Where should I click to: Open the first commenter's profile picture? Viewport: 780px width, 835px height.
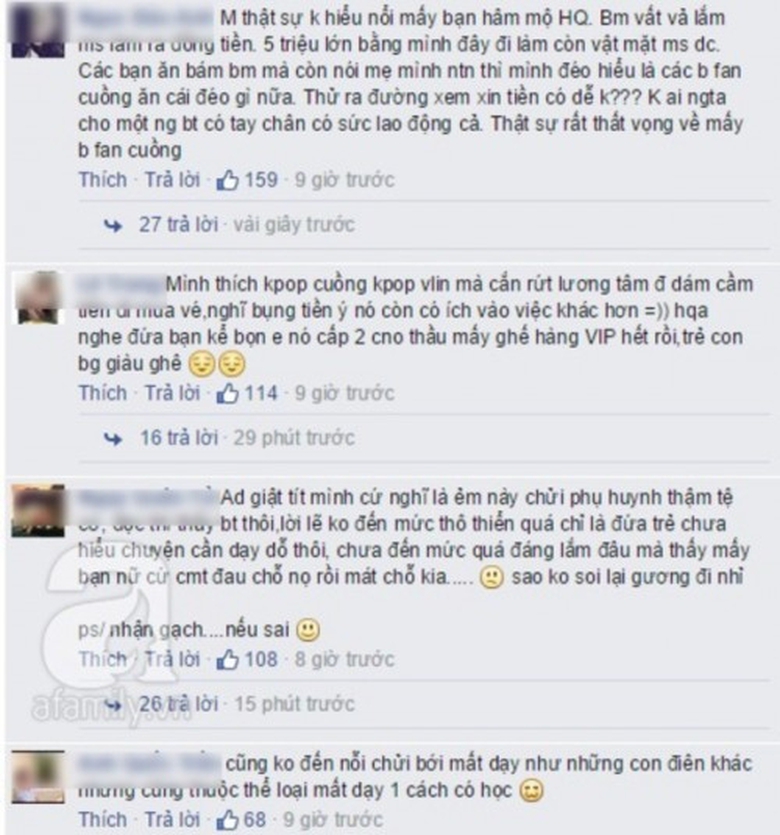point(38,30)
